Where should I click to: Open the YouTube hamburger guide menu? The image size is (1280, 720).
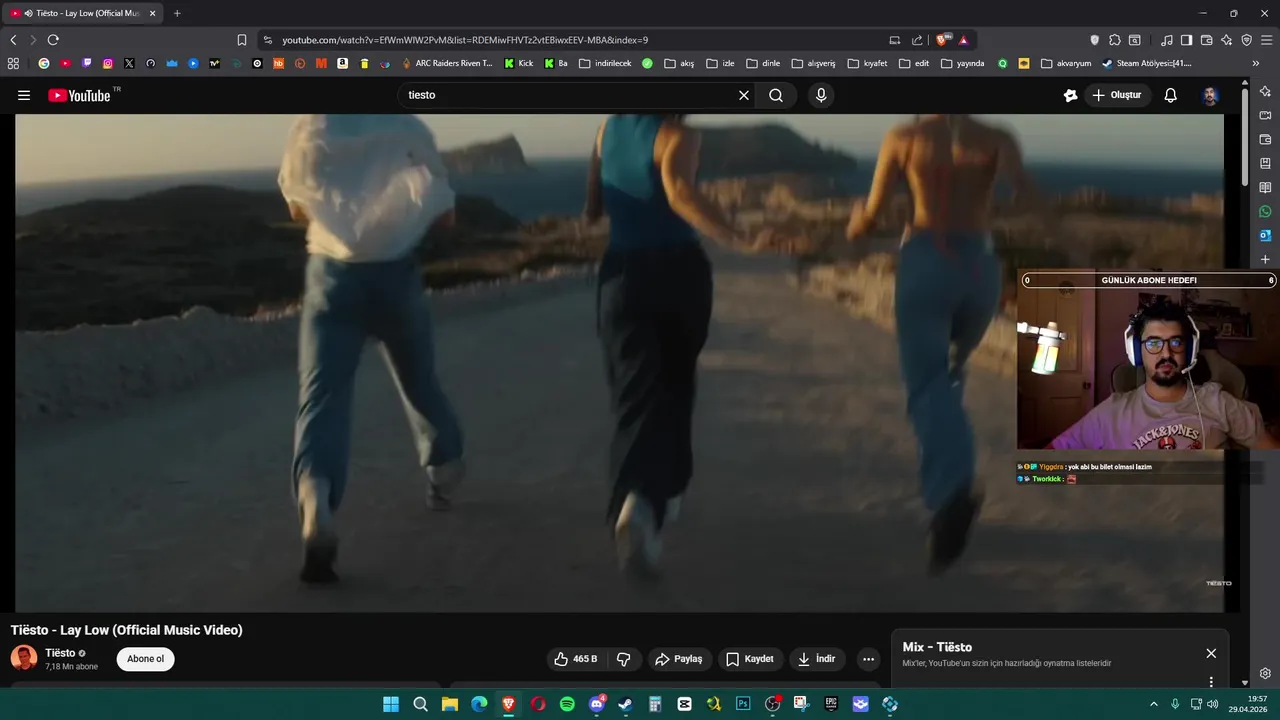click(x=24, y=95)
